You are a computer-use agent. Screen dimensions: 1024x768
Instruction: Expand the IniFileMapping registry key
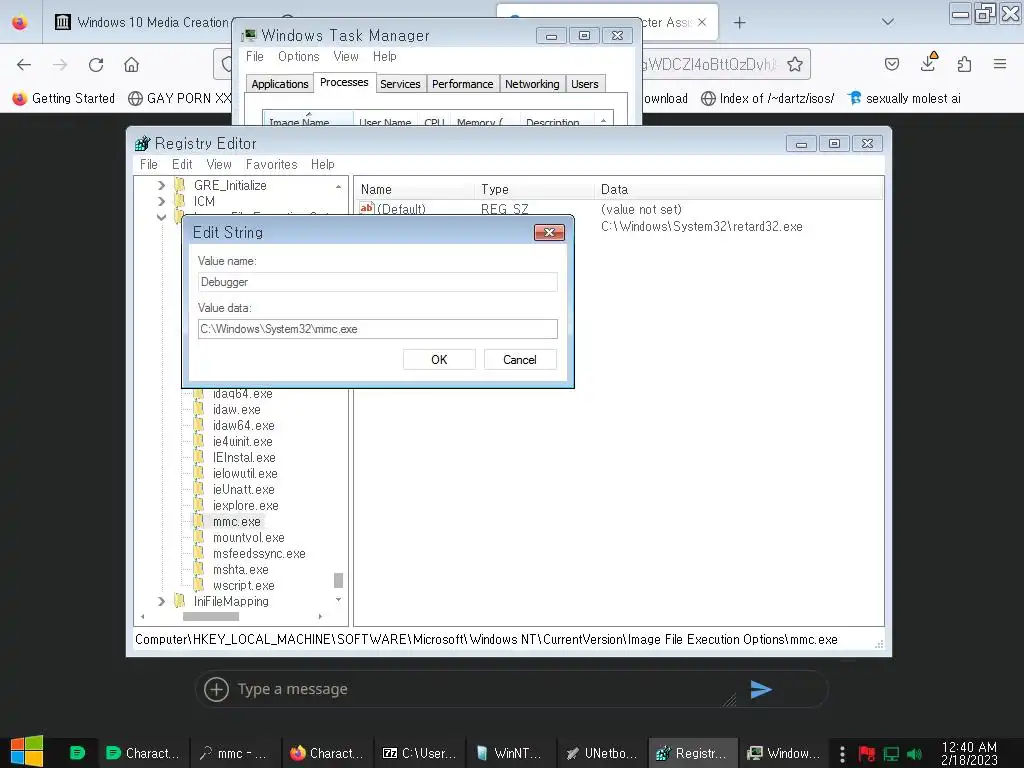161,601
